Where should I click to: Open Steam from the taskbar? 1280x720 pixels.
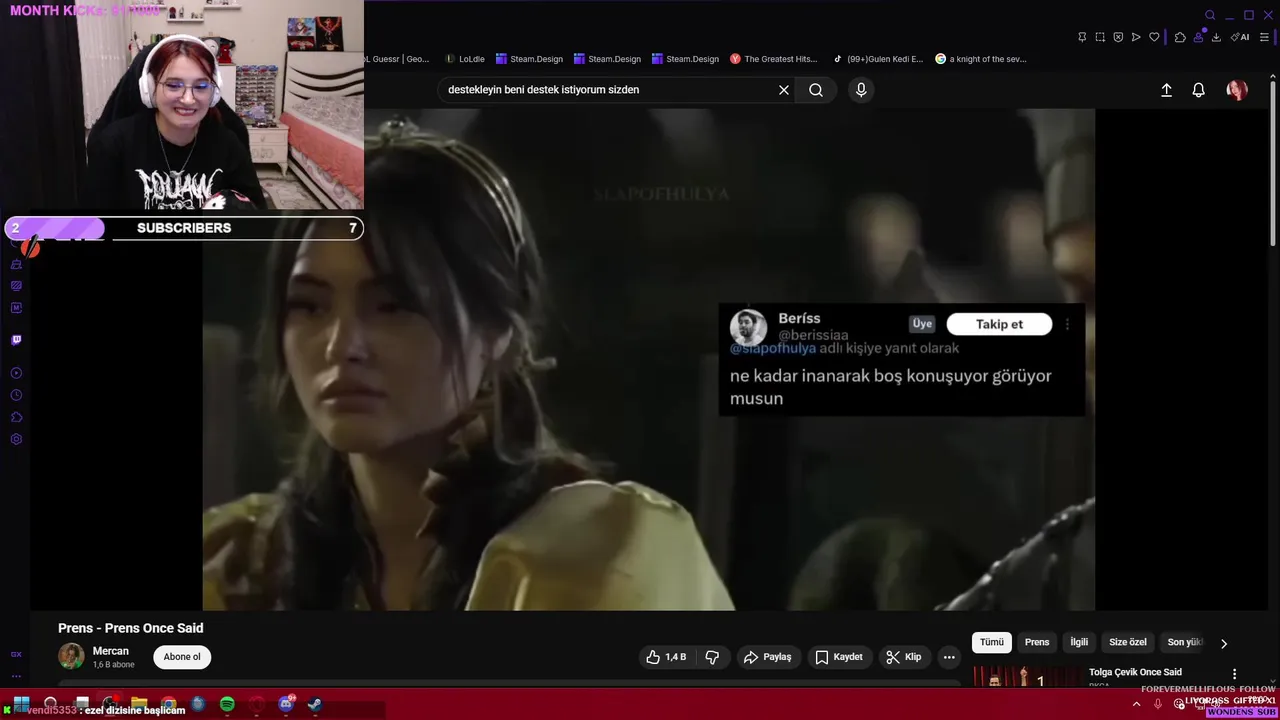[314, 704]
